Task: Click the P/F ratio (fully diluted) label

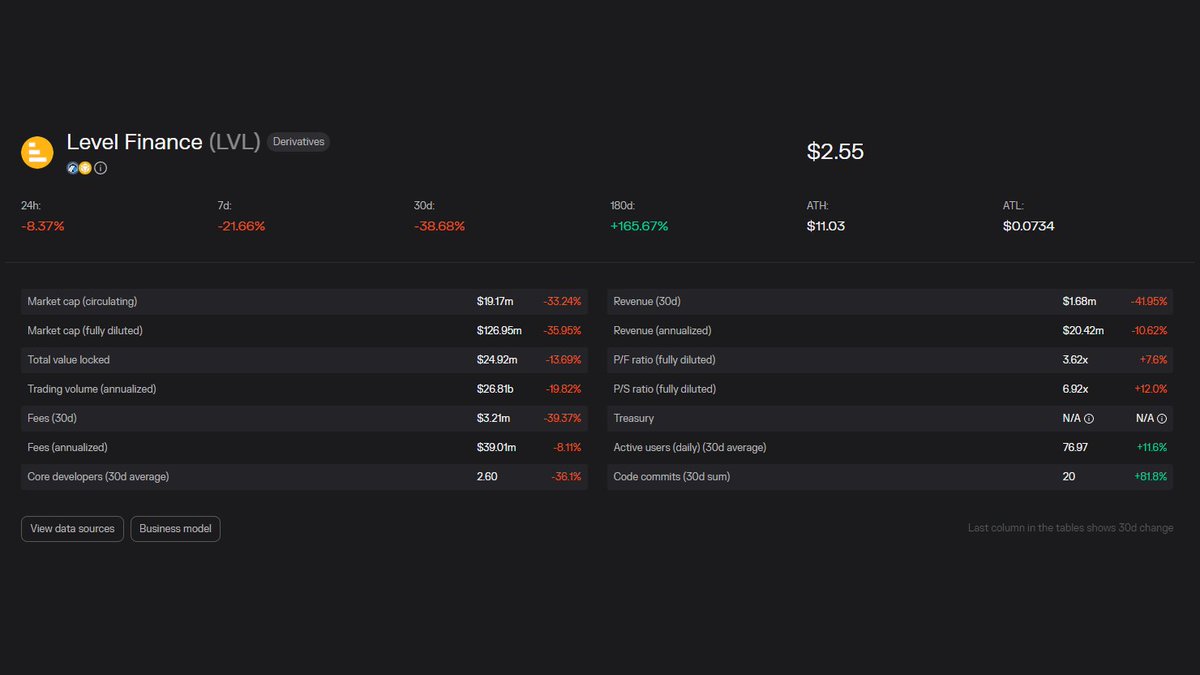Action: click(x=664, y=359)
